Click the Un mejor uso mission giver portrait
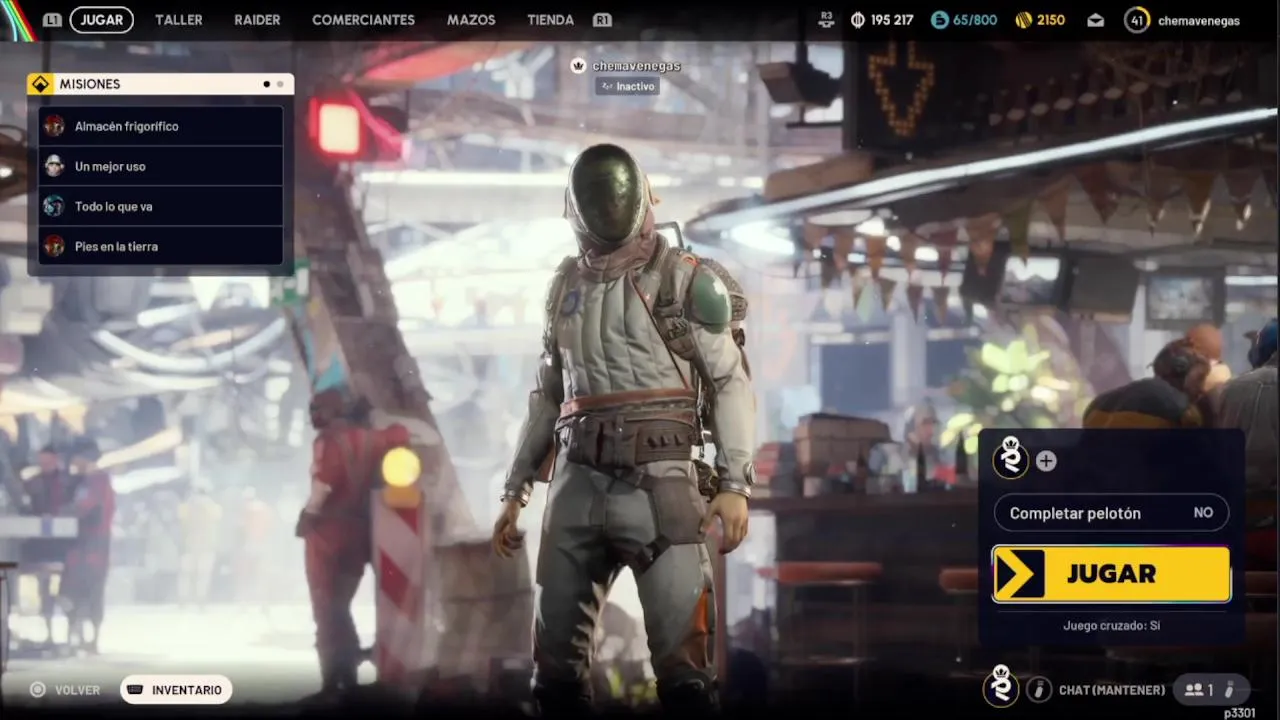The image size is (1280, 720). point(54,166)
